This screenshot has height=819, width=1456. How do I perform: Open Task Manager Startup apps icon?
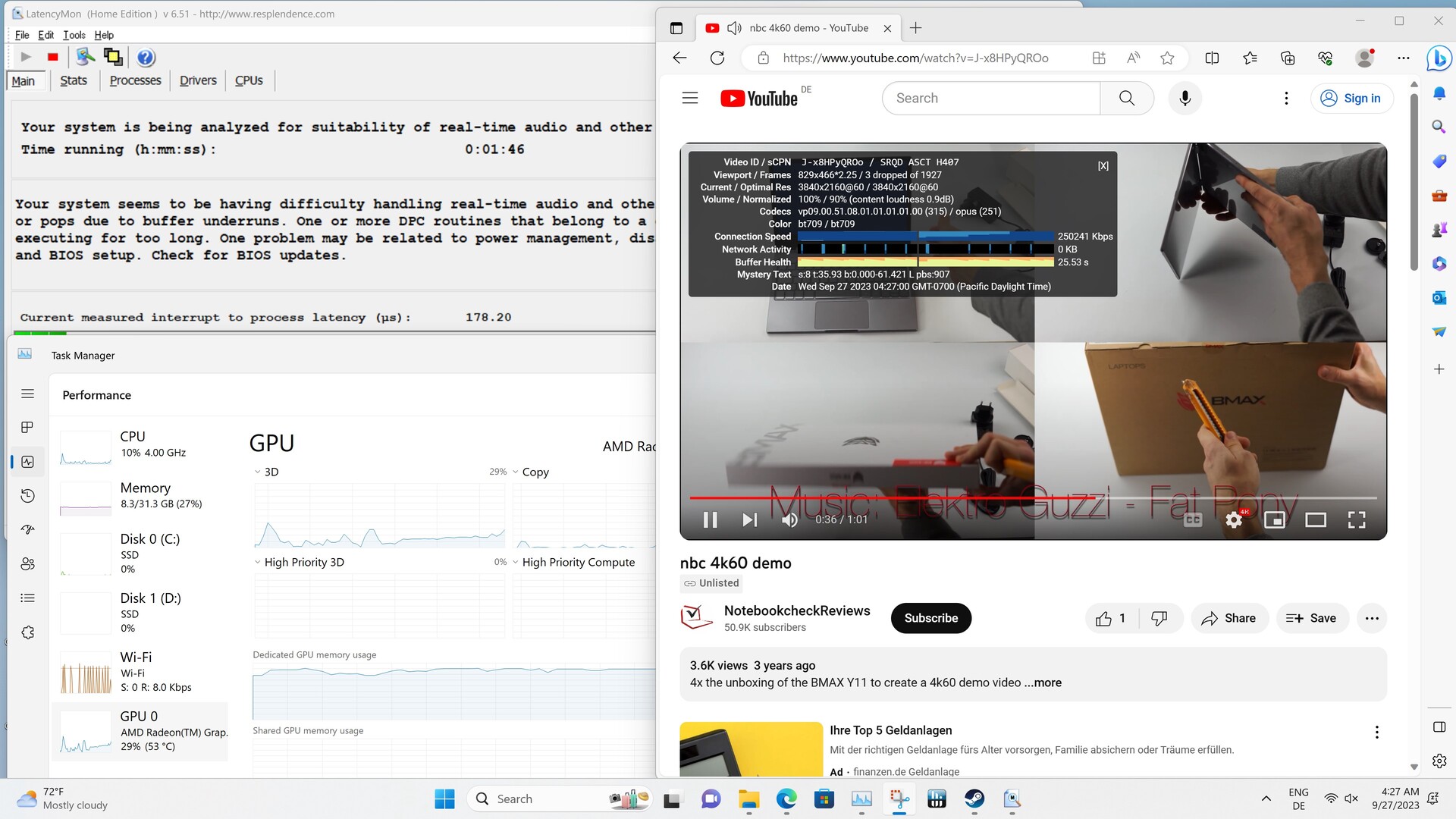(28, 530)
